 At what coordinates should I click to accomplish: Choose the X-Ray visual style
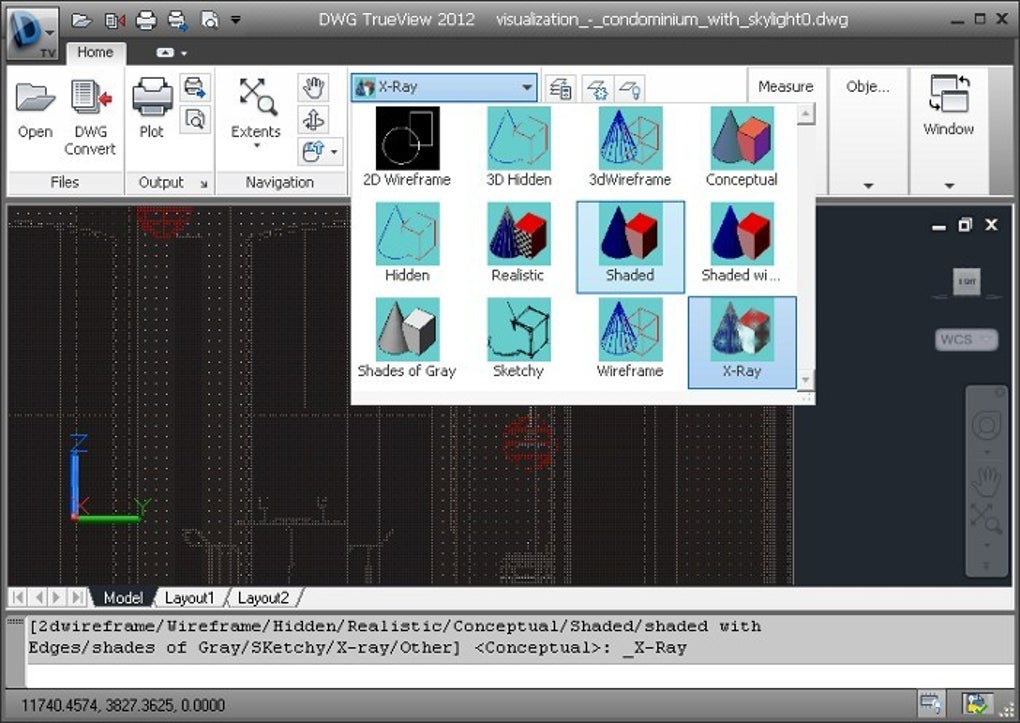click(742, 342)
